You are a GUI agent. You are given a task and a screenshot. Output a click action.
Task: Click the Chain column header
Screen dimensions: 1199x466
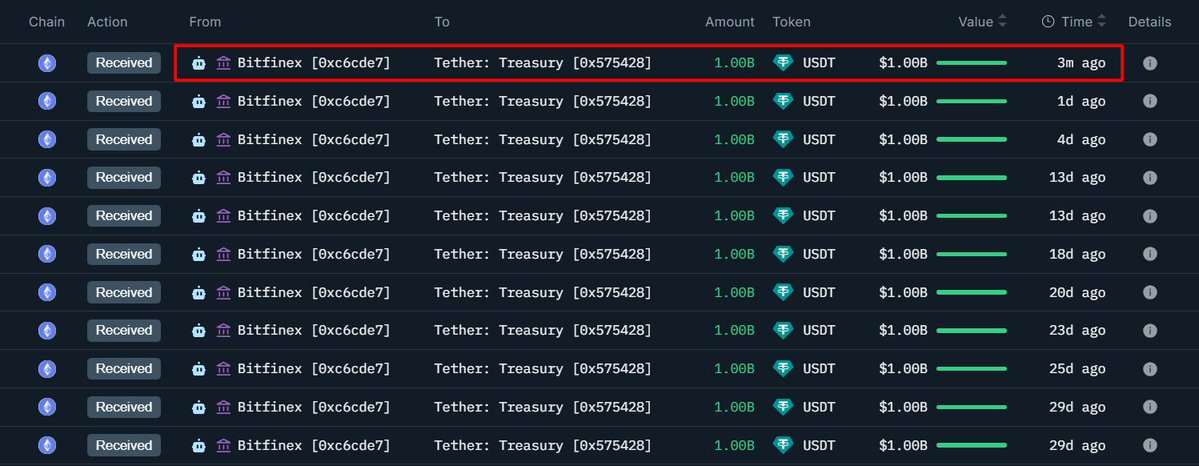point(47,21)
